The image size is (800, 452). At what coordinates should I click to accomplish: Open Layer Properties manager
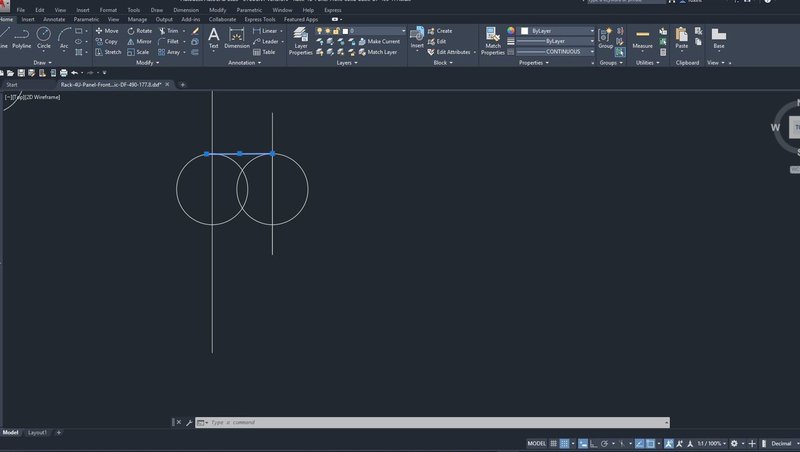[301, 41]
